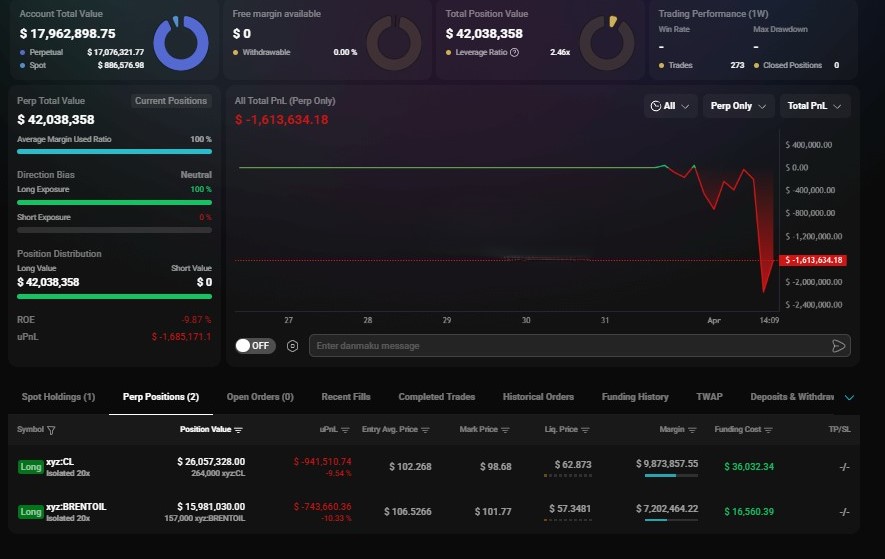Click the Liq. Price sort icon
The width and height of the screenshot is (885, 559).
tap(585, 430)
